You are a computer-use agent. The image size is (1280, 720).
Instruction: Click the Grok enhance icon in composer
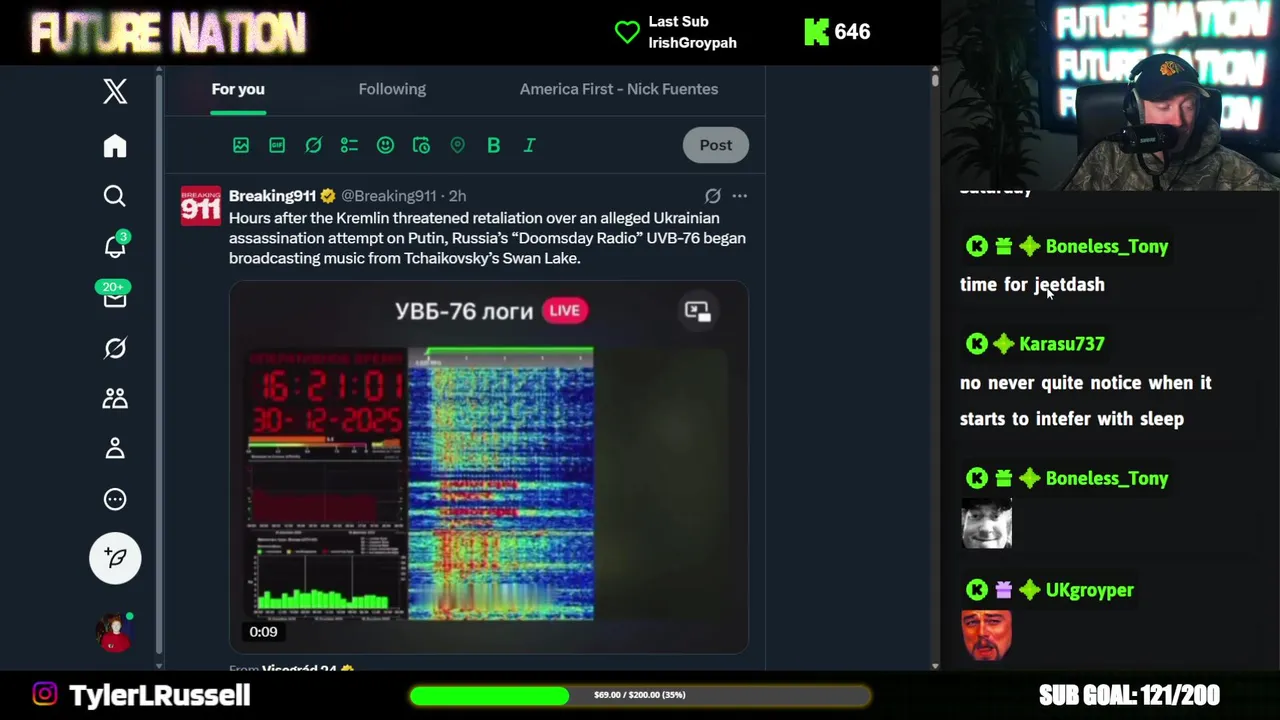(313, 145)
